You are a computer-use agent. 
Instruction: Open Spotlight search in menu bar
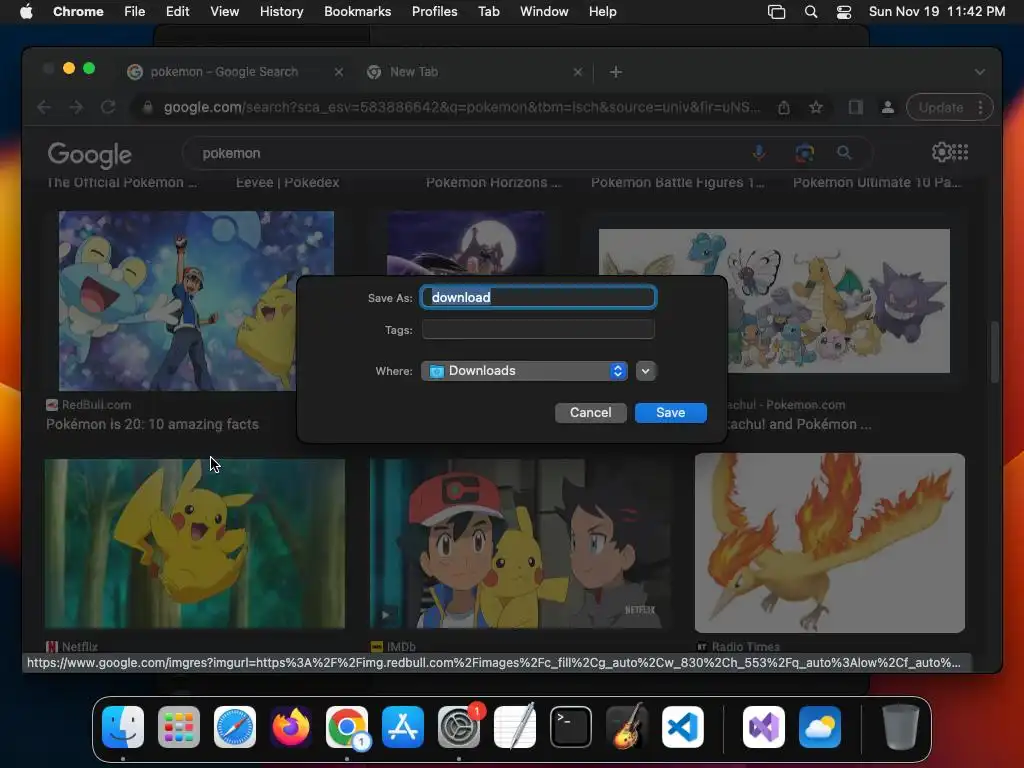(x=810, y=12)
